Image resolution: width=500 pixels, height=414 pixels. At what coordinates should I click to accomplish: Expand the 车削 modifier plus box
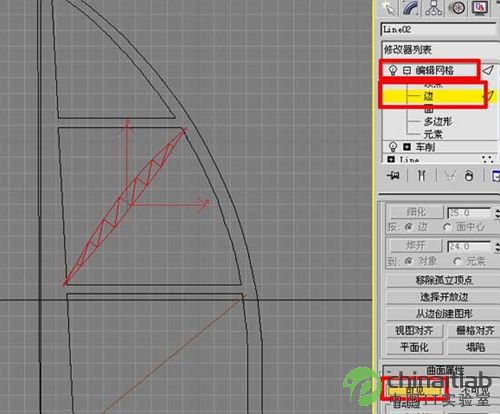coord(407,147)
